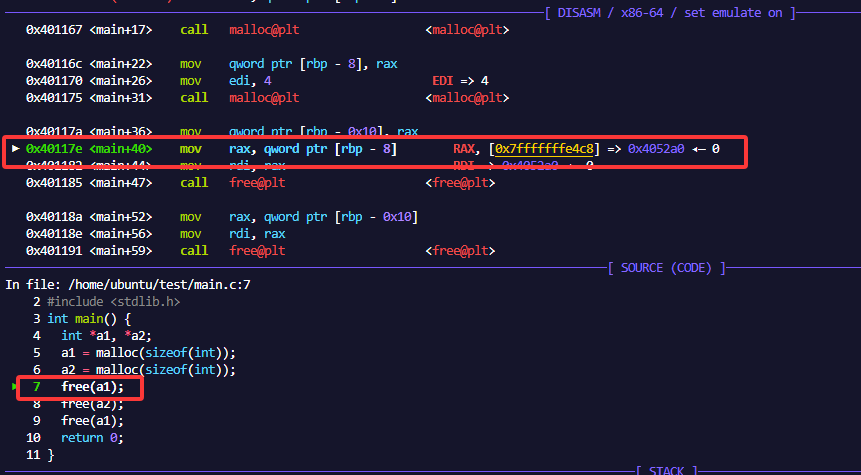Click the underlined address 0x7ffffffe4c8

click(x=546, y=149)
